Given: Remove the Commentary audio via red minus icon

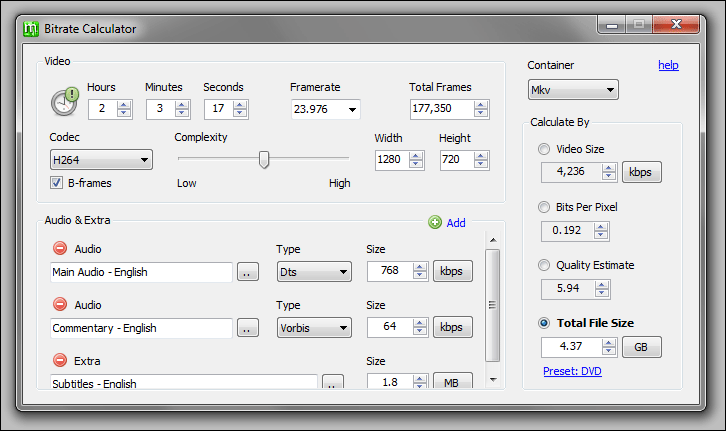Looking at the screenshot, I should (60, 305).
